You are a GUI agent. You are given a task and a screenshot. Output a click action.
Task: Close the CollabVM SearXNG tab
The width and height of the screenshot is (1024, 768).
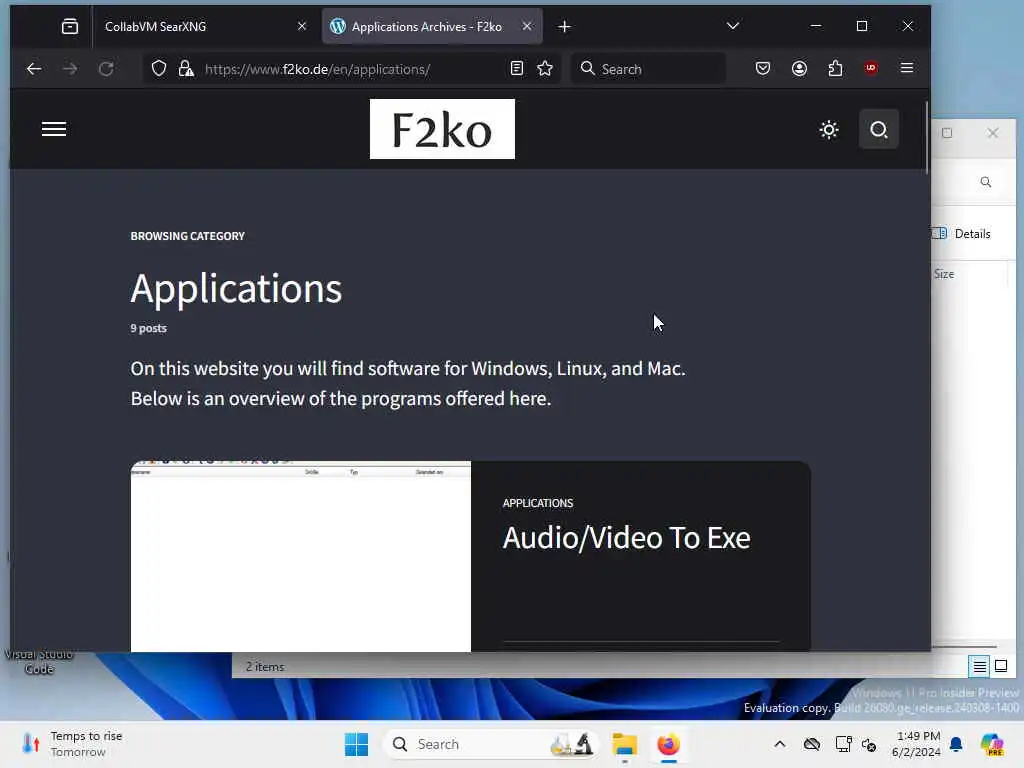click(302, 26)
